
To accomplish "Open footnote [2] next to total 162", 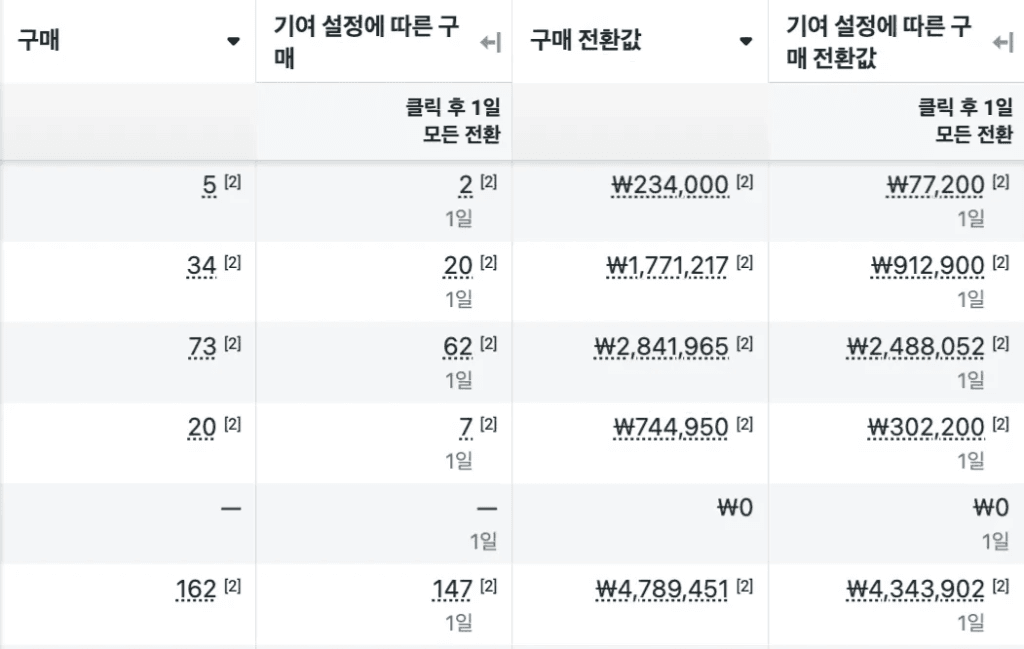I will tap(233, 586).
